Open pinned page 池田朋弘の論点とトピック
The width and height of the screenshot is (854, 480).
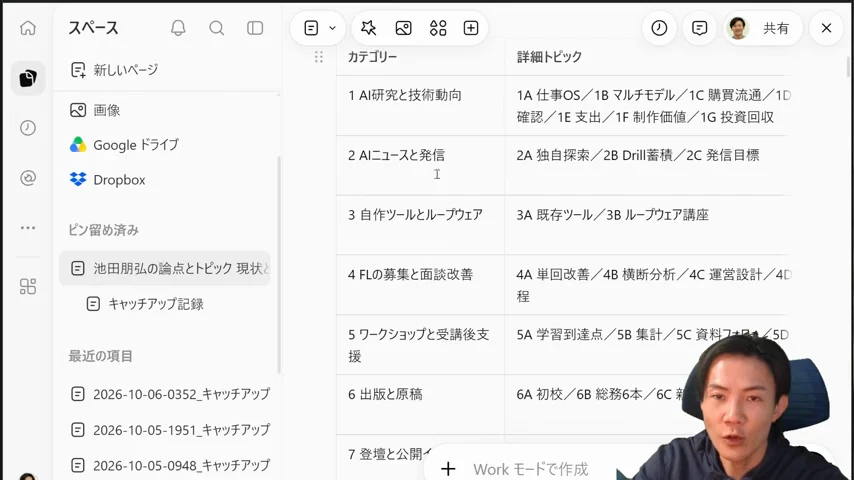tap(164, 268)
